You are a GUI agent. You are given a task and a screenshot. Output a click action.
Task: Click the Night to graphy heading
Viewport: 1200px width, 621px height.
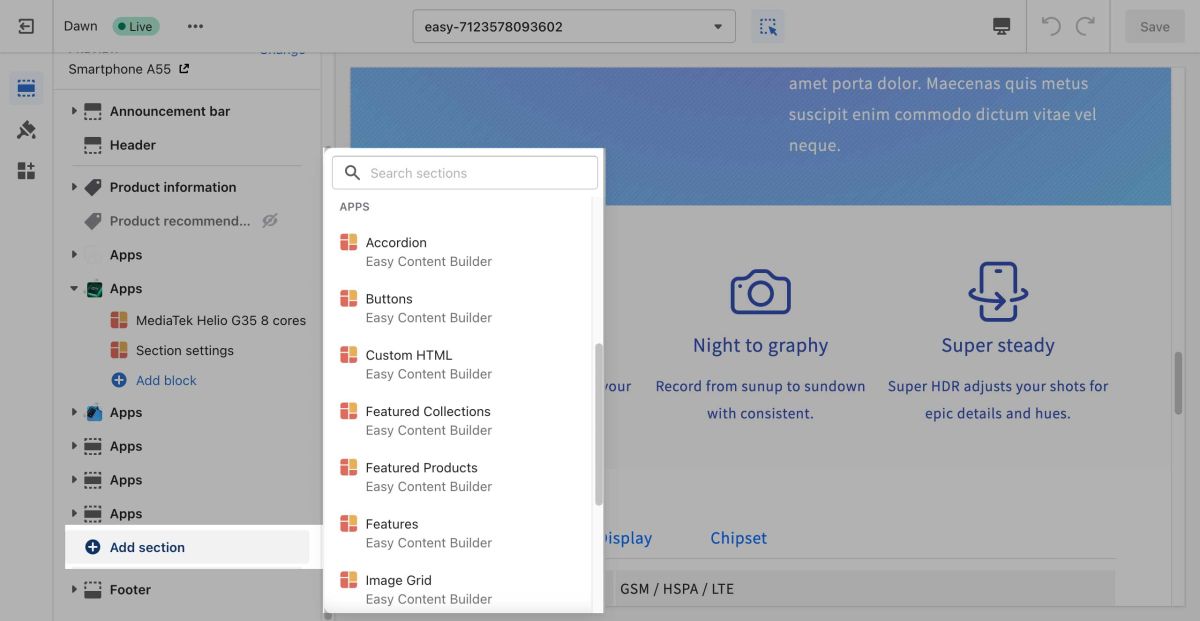760,346
